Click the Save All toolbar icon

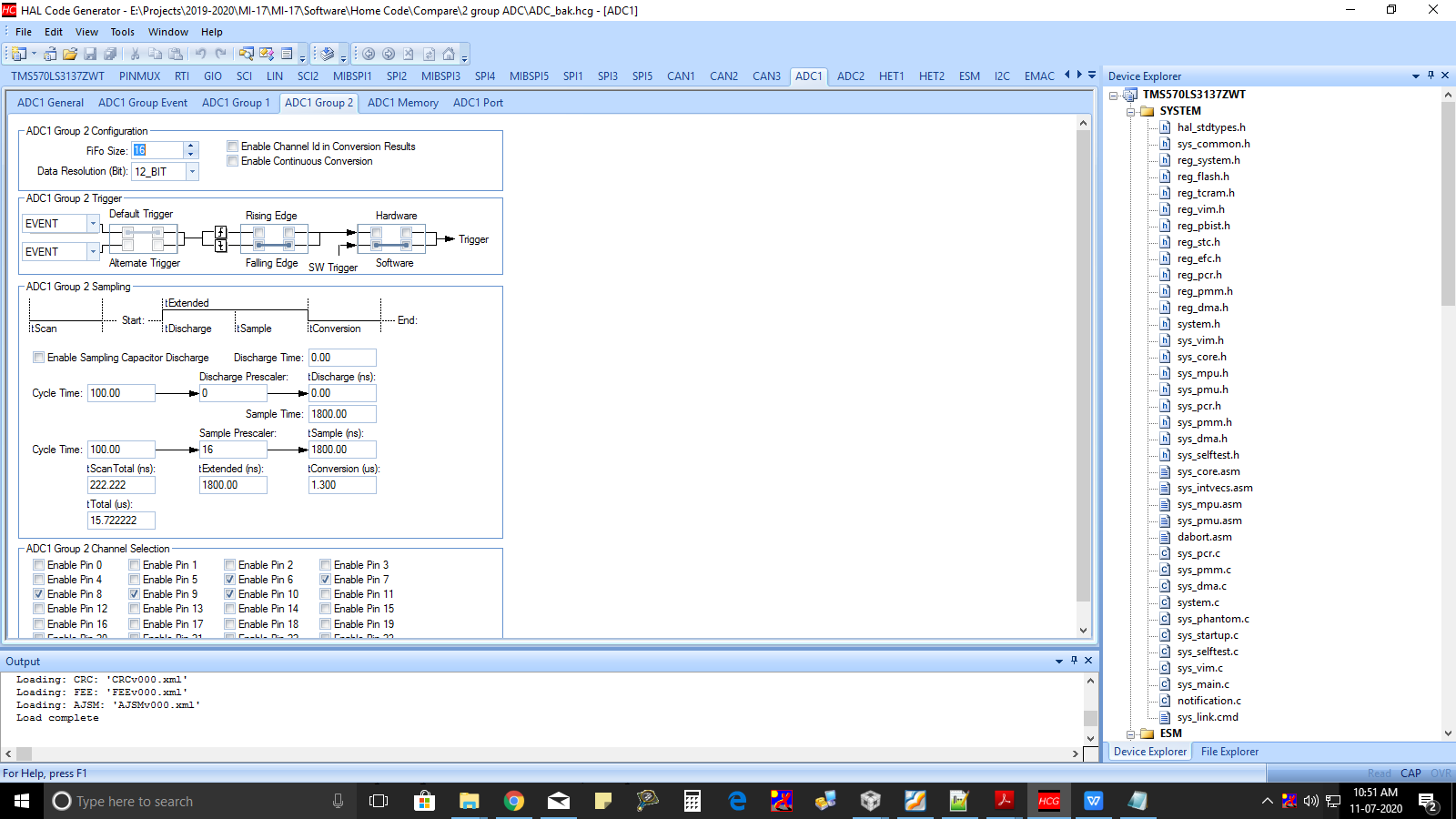tap(110, 55)
